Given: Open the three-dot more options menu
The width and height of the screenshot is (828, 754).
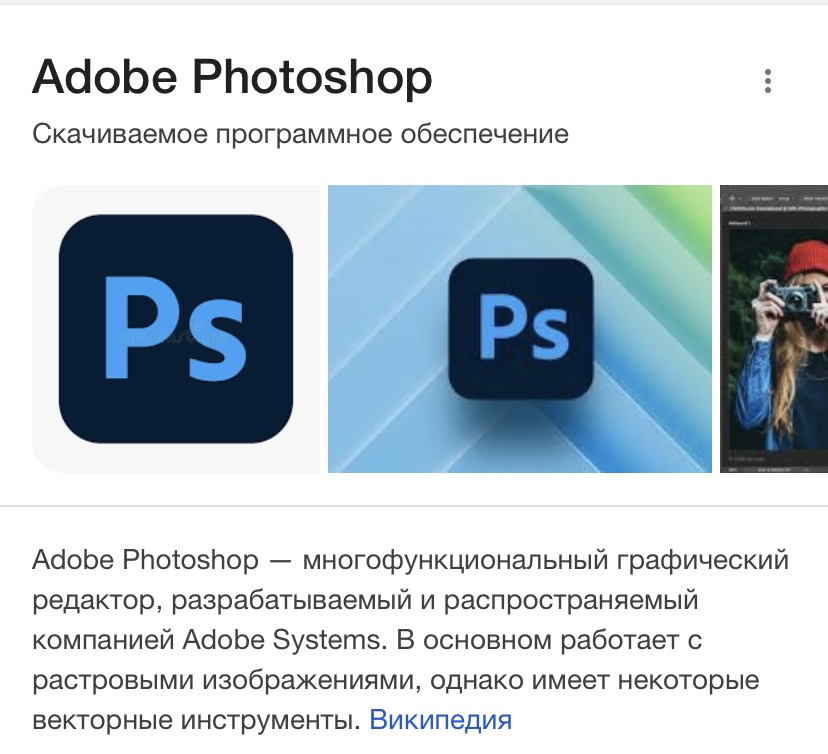Looking at the screenshot, I should 768,81.
